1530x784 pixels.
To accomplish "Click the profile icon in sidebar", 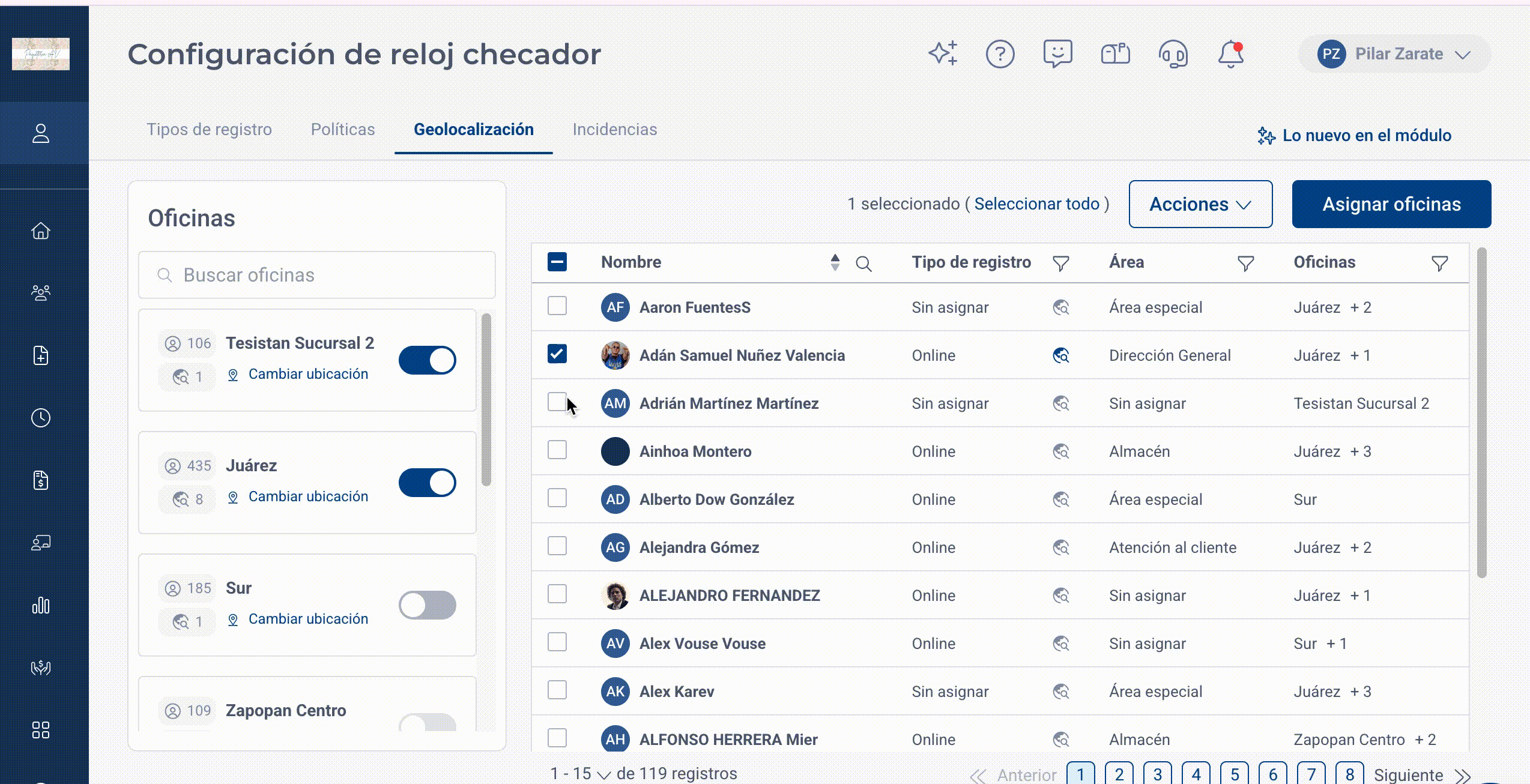I will (x=41, y=133).
